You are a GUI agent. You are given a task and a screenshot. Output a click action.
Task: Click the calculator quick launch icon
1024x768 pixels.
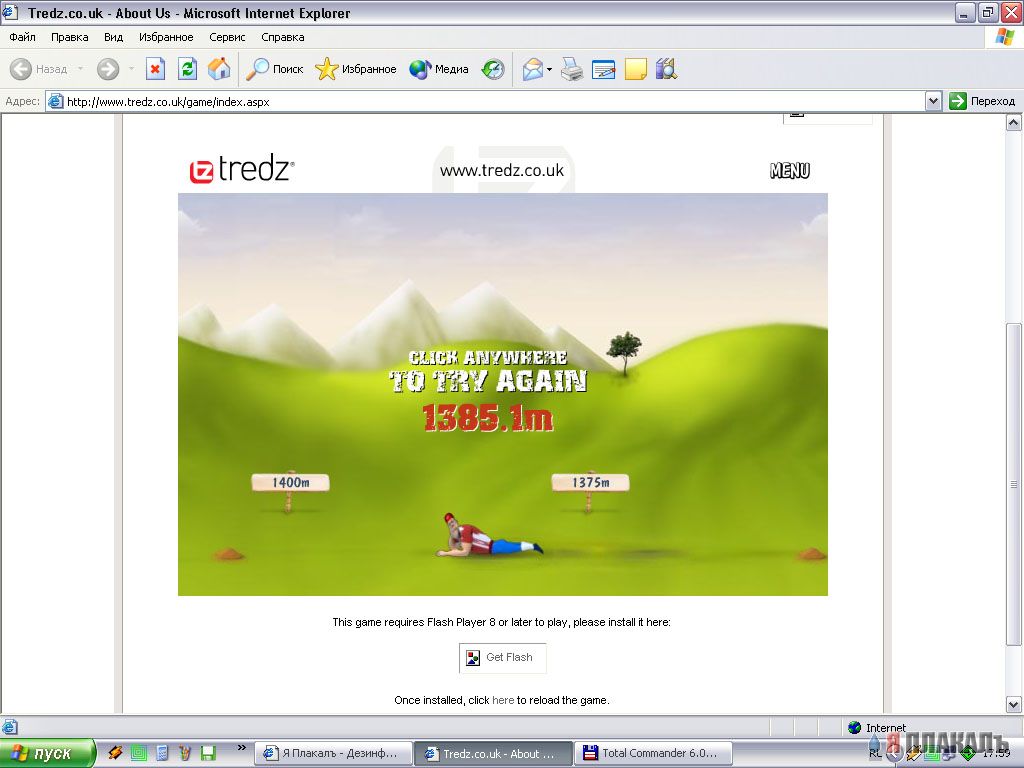pyautogui.click(x=162, y=753)
